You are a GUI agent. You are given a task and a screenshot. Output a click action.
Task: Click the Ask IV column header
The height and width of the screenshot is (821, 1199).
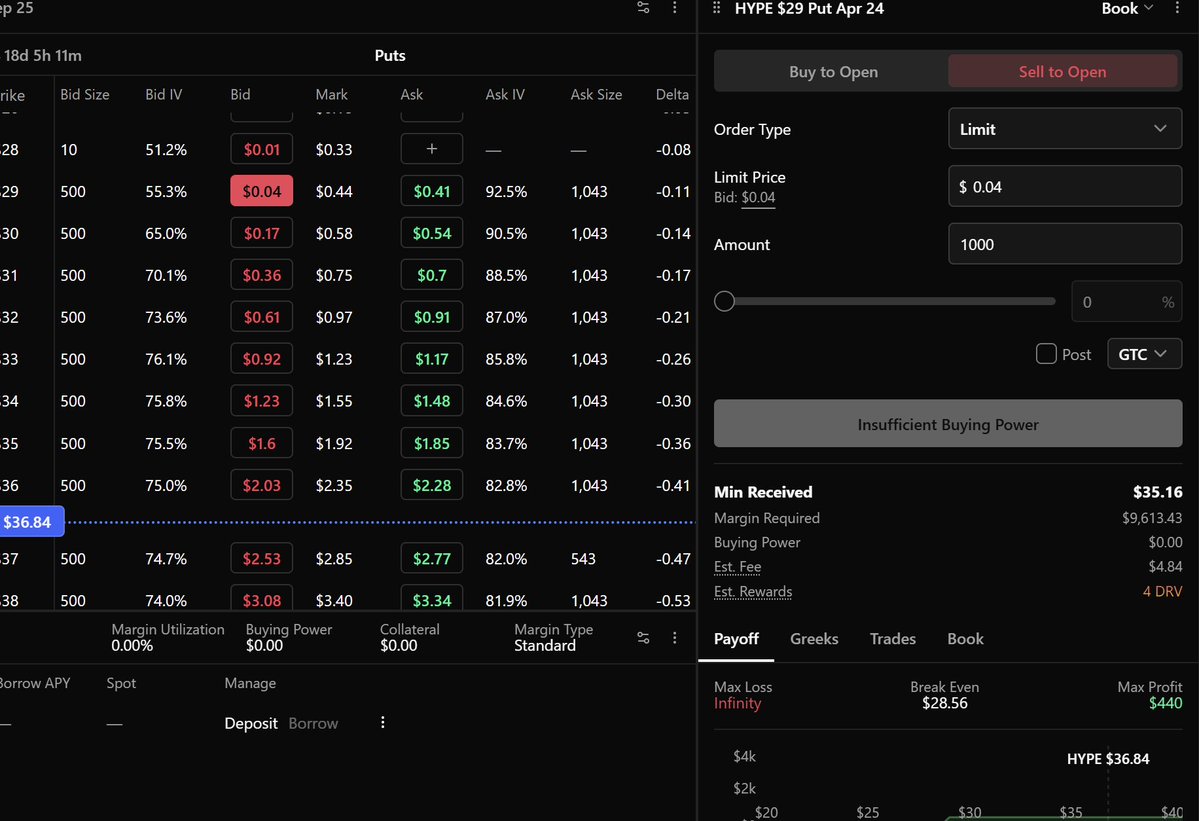coord(505,95)
